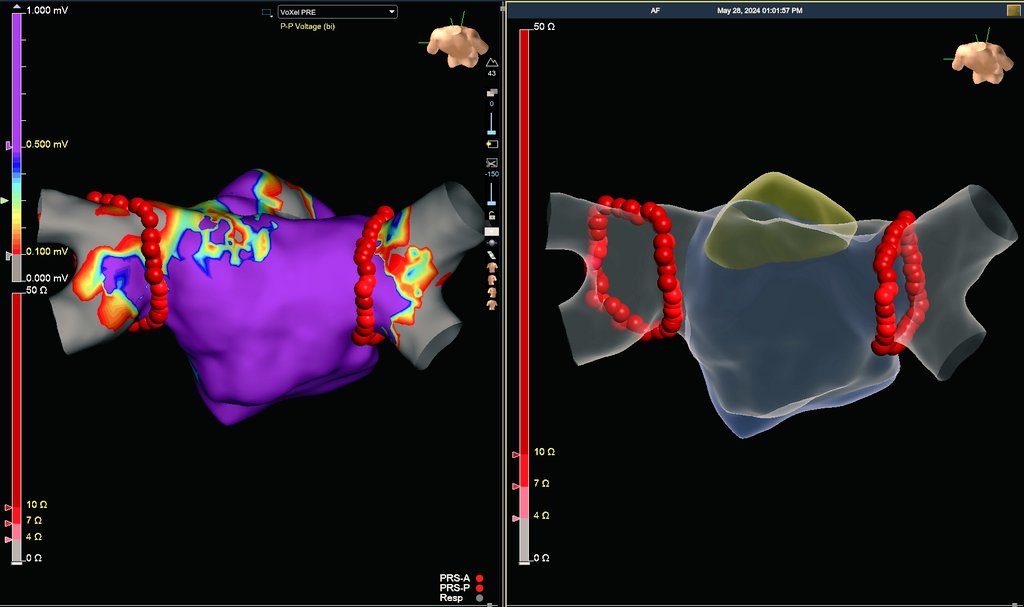Image resolution: width=1024 pixels, height=607 pixels.
Task: Click the green arrow marker on voltage scale
Action: pos(5,201)
